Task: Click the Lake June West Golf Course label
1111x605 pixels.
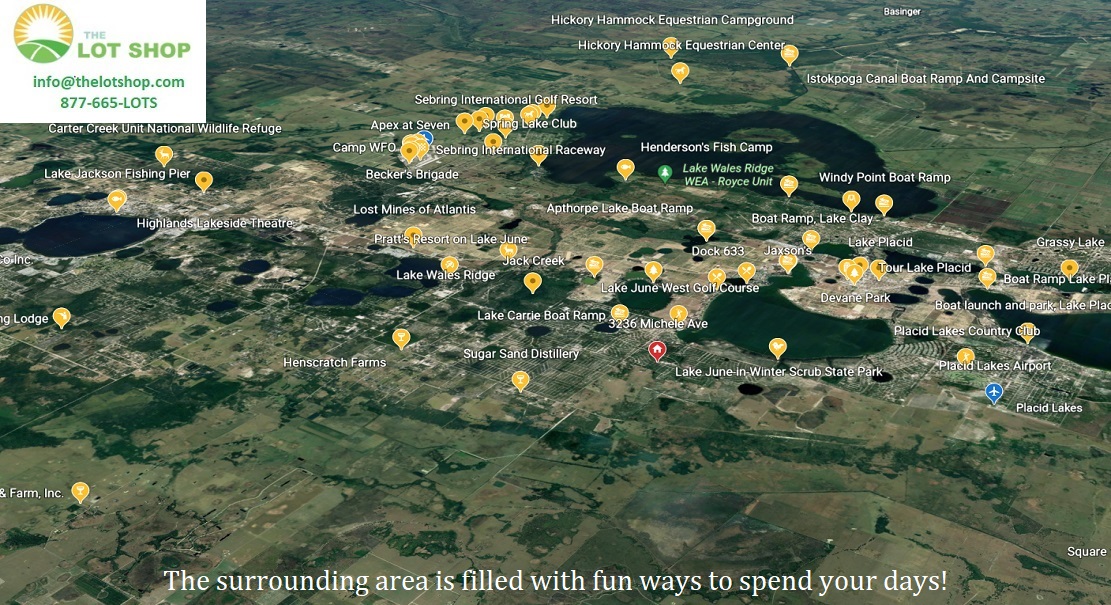Action: click(679, 289)
